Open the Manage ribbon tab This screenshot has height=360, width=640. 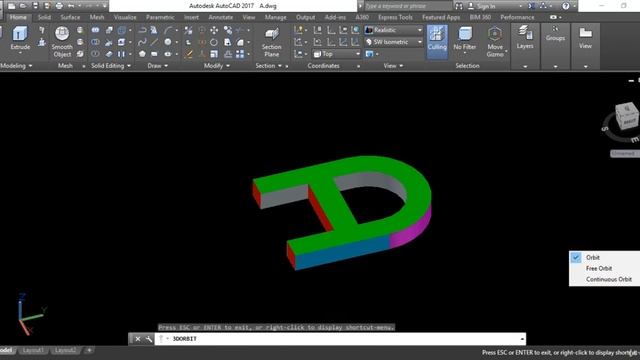[x=276, y=17]
